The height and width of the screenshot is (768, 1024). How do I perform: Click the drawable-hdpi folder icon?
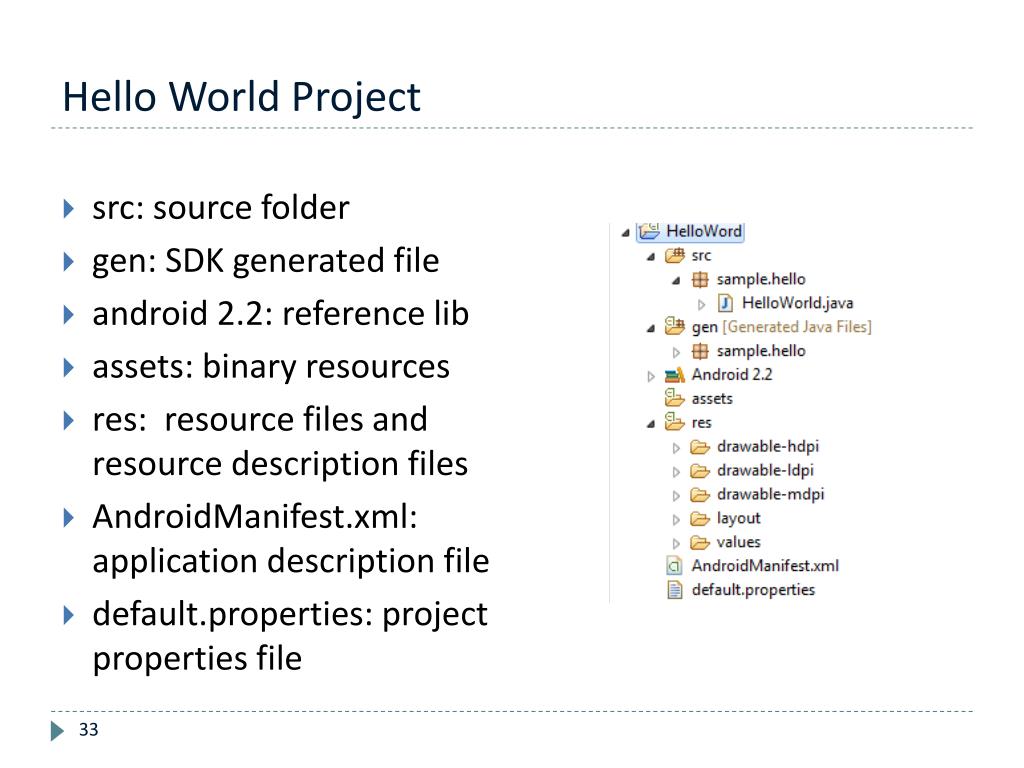[700, 447]
